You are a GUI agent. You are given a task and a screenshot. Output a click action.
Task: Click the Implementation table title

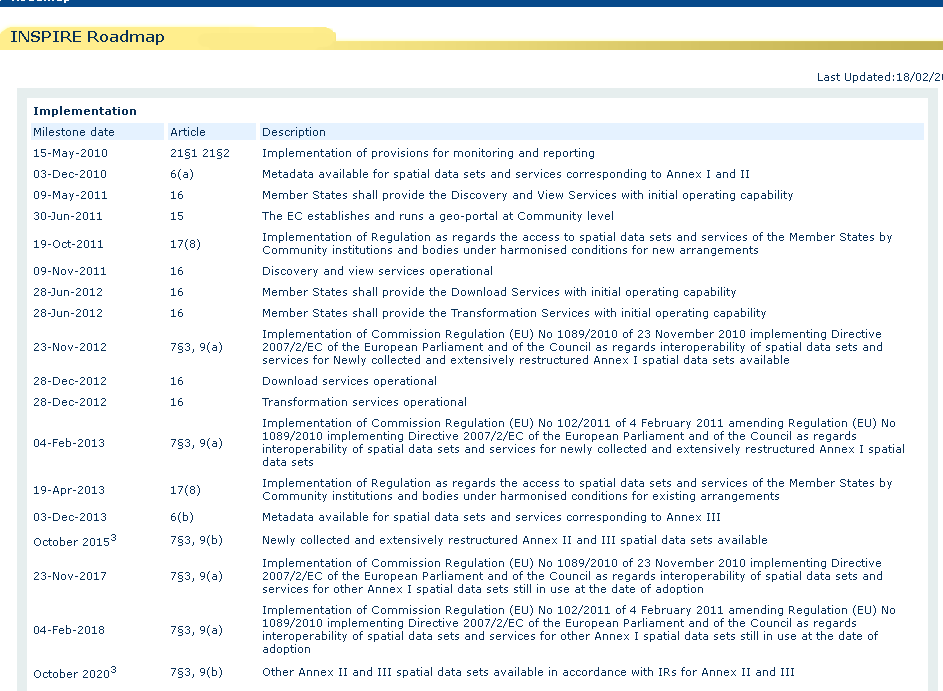tap(85, 111)
